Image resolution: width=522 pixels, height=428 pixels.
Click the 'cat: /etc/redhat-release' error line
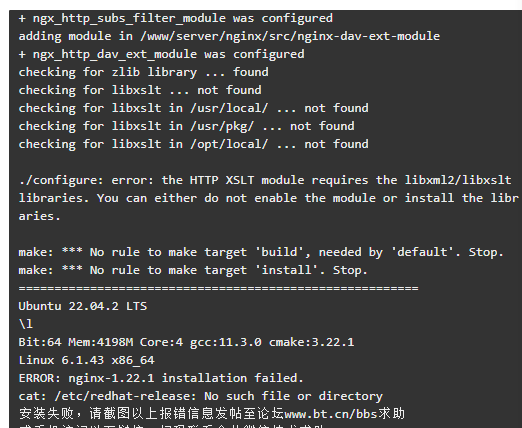(201, 396)
